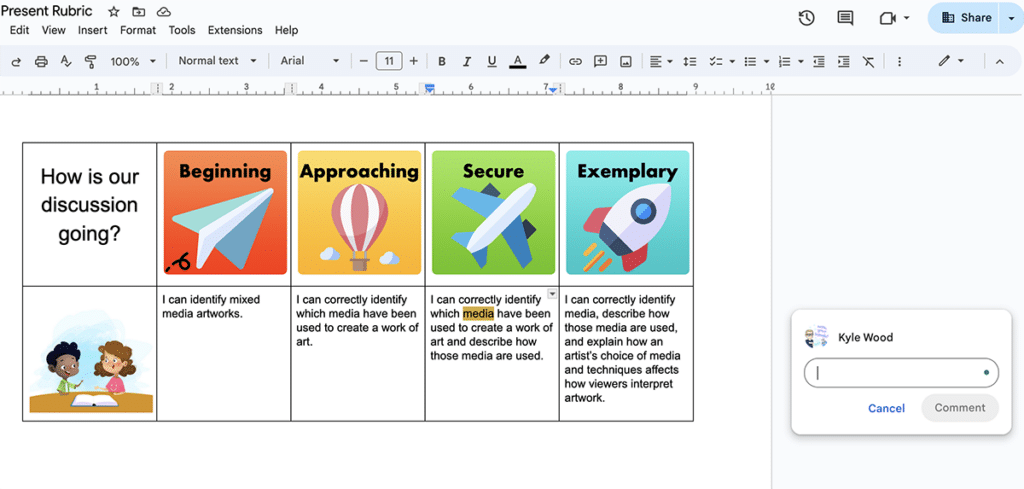Decrease font size with the minus button
The width and height of the screenshot is (1024, 489).
pos(364,61)
